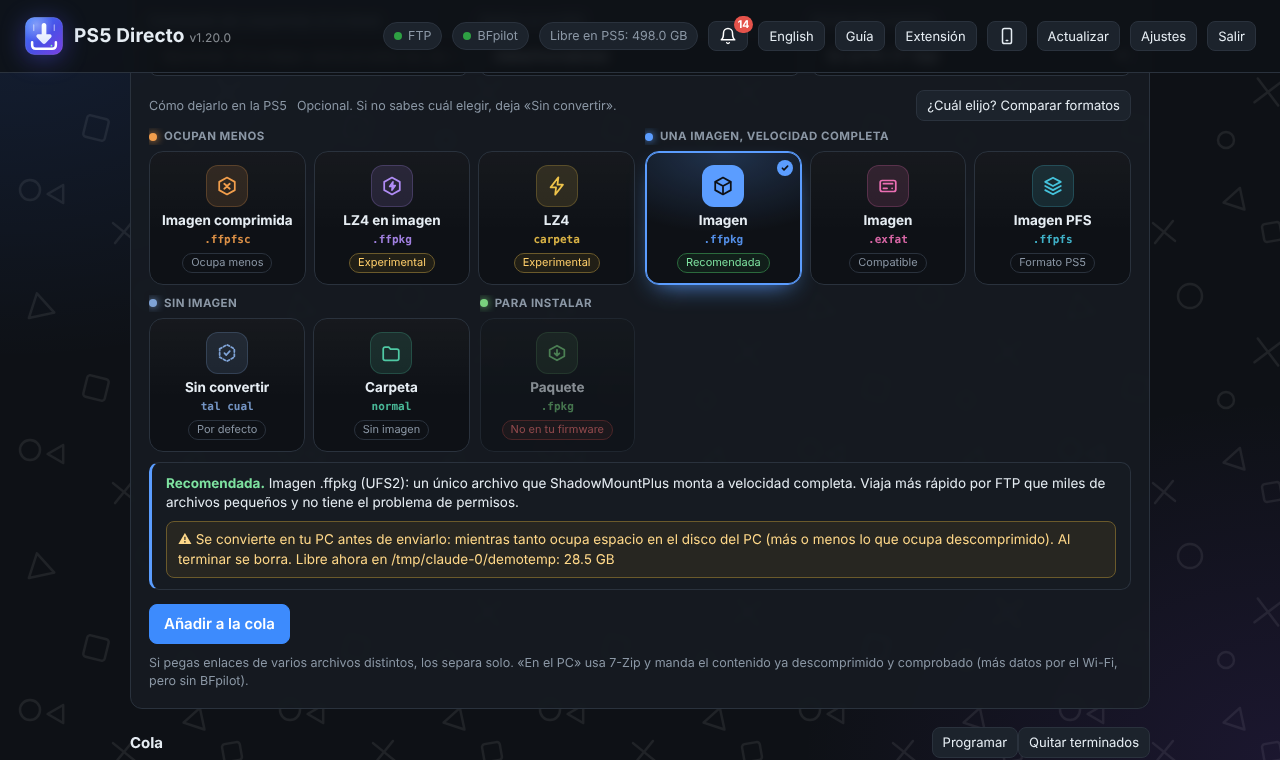Click the "PARA INSTALAR" group label
Screen dimensions: 1280x760
pyautogui.click(x=543, y=303)
